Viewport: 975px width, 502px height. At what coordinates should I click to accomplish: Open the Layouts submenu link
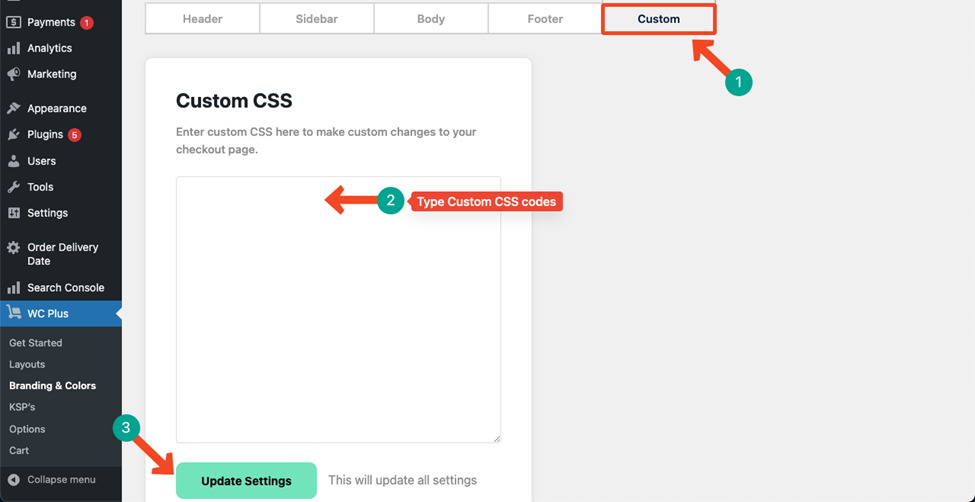click(27, 365)
